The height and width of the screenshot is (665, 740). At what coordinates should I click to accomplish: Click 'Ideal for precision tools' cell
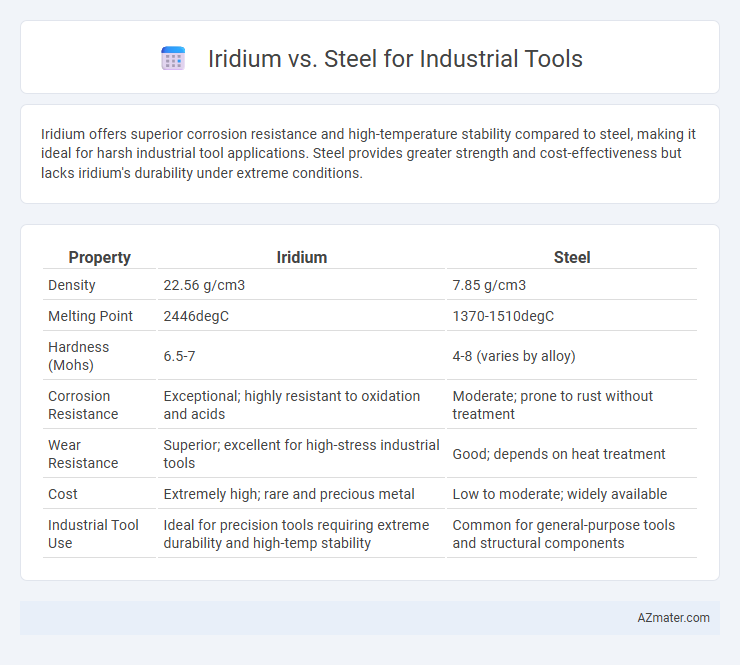(x=302, y=534)
